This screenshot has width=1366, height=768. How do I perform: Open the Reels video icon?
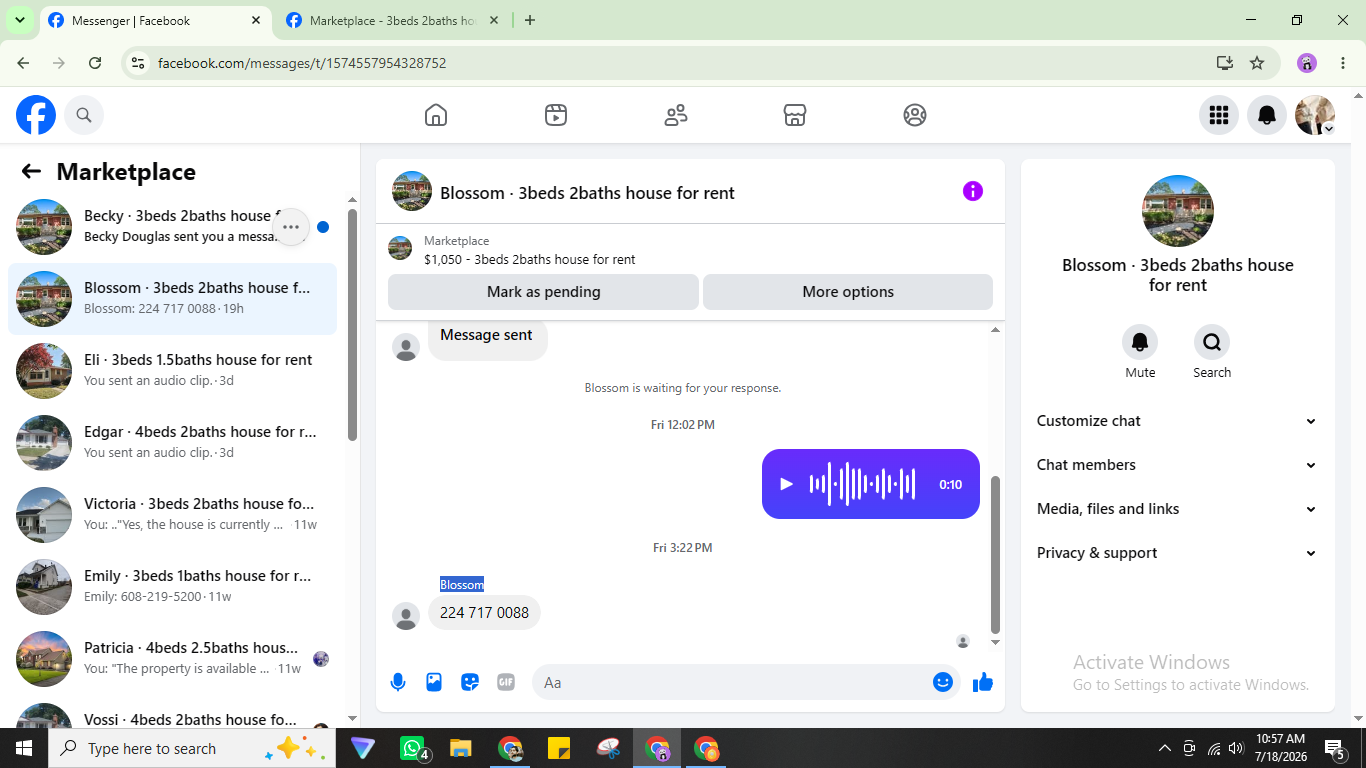tap(556, 115)
